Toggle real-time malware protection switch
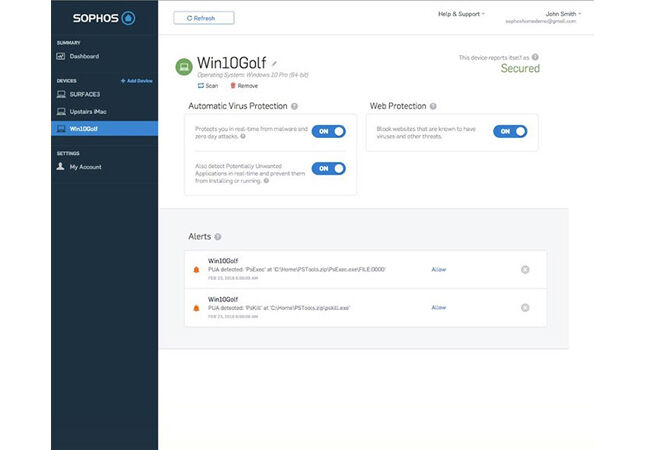The height and width of the screenshot is (450, 650). click(329, 132)
